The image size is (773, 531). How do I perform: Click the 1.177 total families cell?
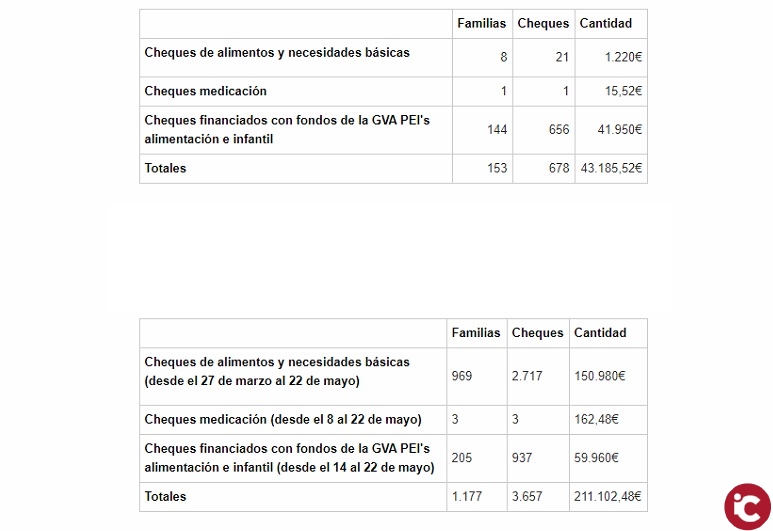coord(466,496)
